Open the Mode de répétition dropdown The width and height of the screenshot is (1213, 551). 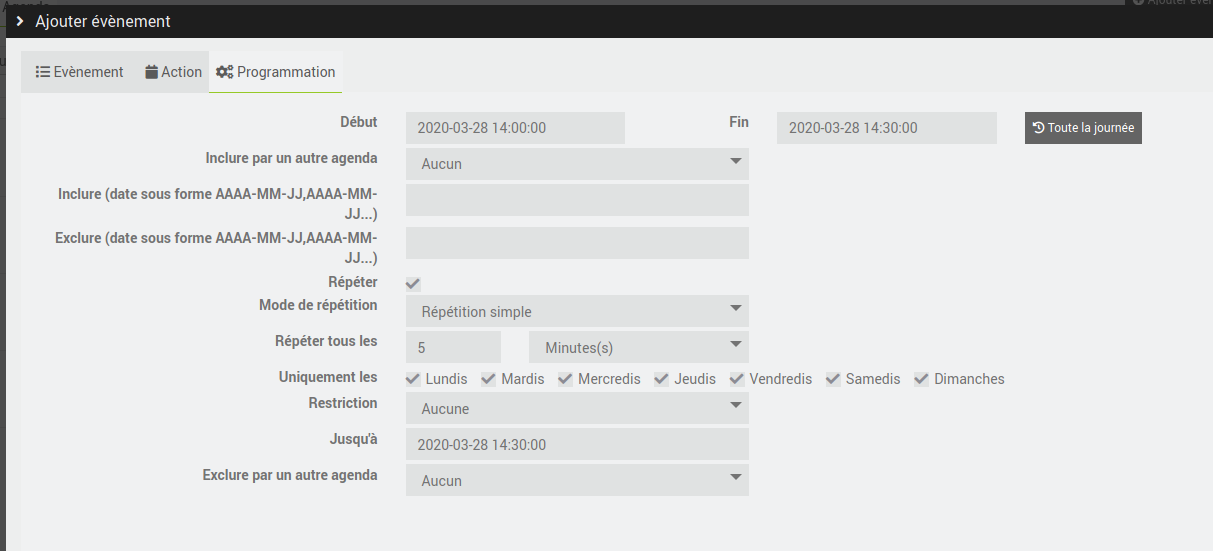click(x=577, y=311)
